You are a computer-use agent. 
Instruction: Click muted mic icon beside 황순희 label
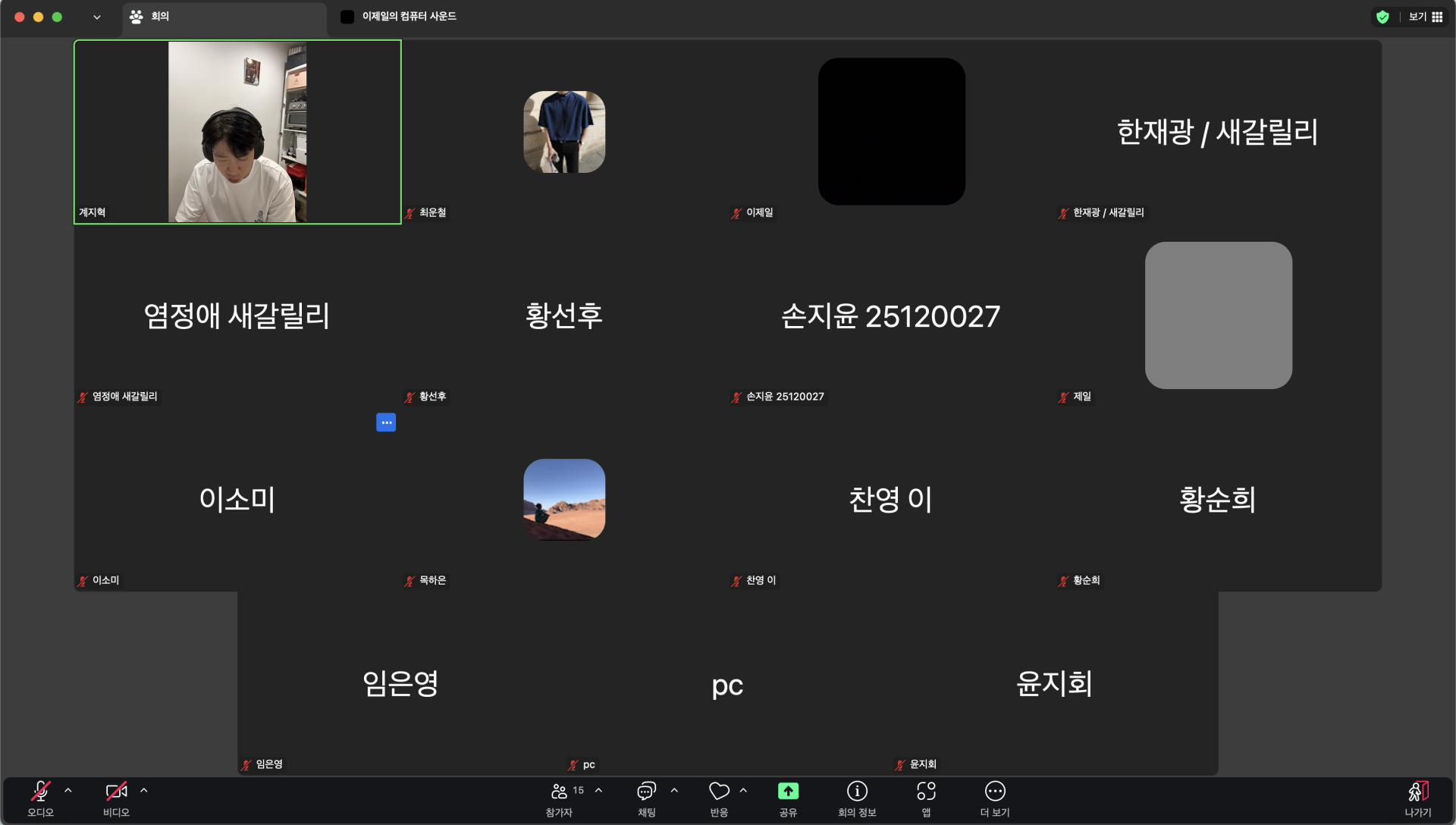coord(1063,581)
